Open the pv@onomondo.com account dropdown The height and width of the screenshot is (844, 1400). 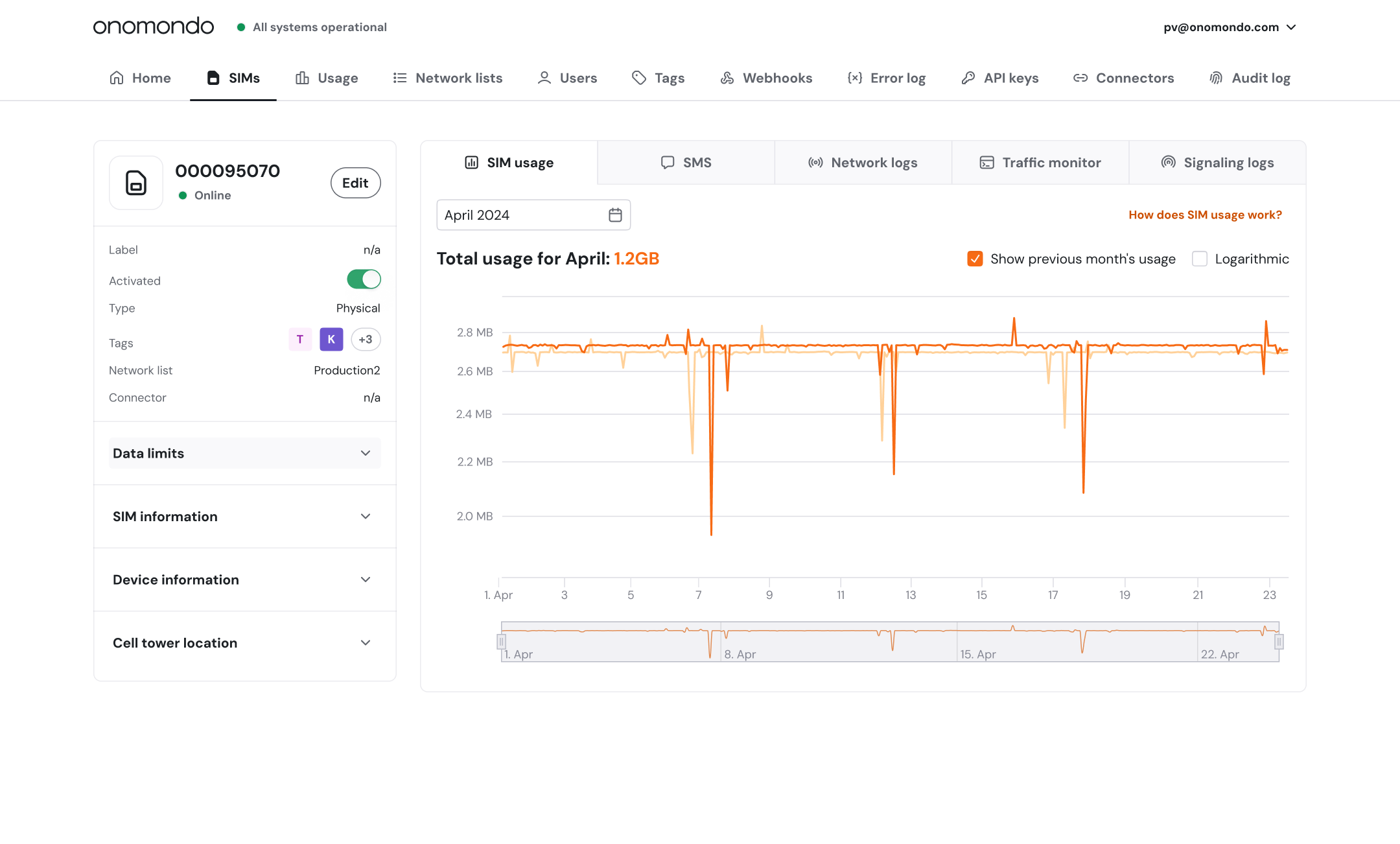[x=1230, y=27]
